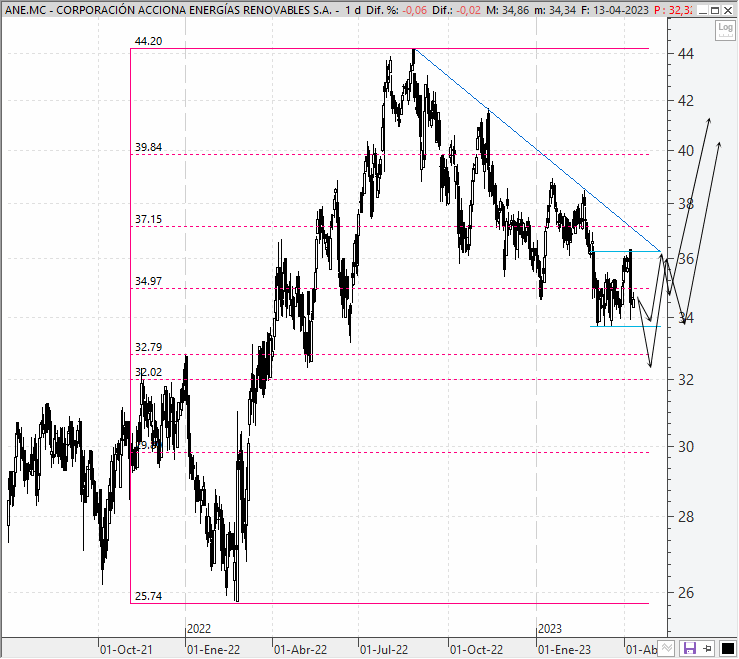This screenshot has width=739, height=659.
Task: Click the 2023 year marker
Action: tap(550, 629)
